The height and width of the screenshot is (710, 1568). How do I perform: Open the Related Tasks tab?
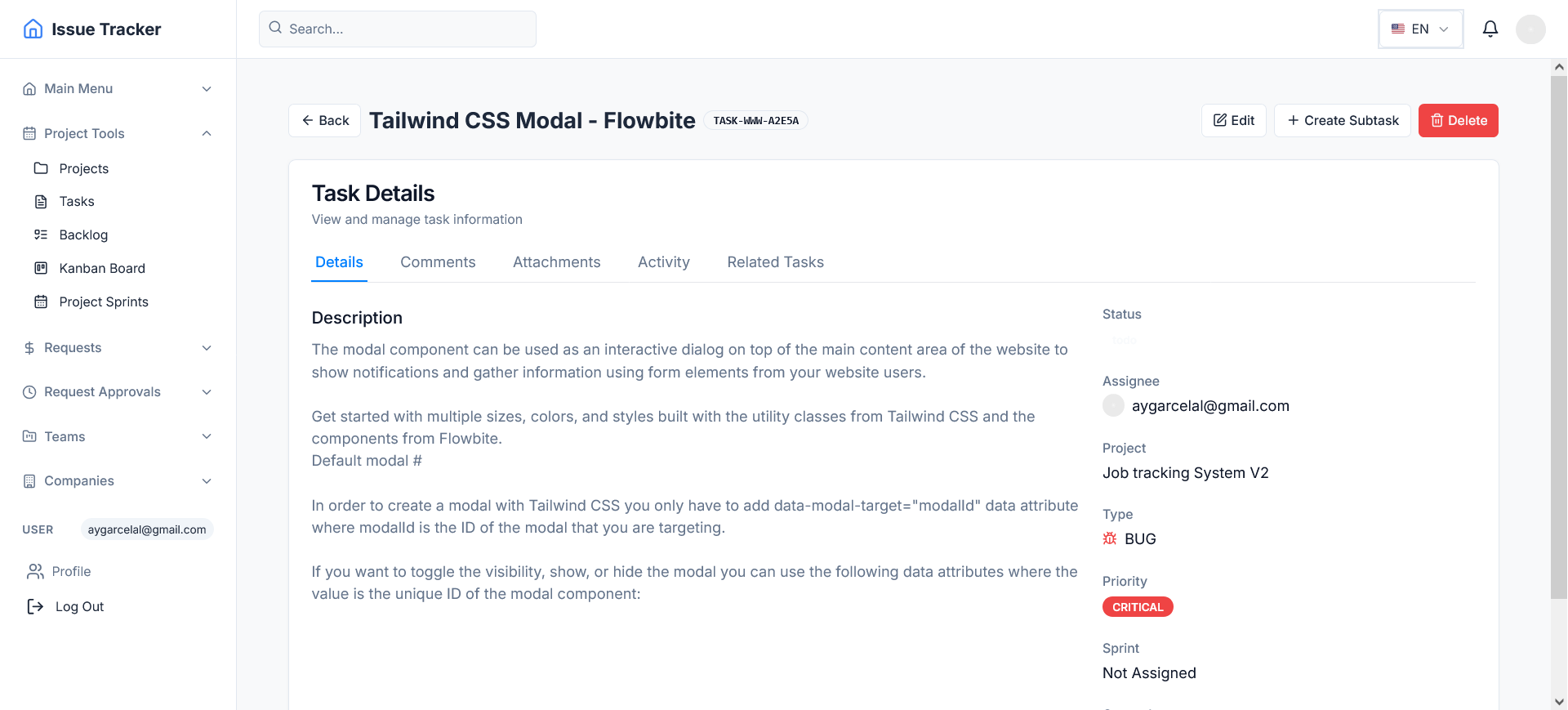click(x=775, y=262)
